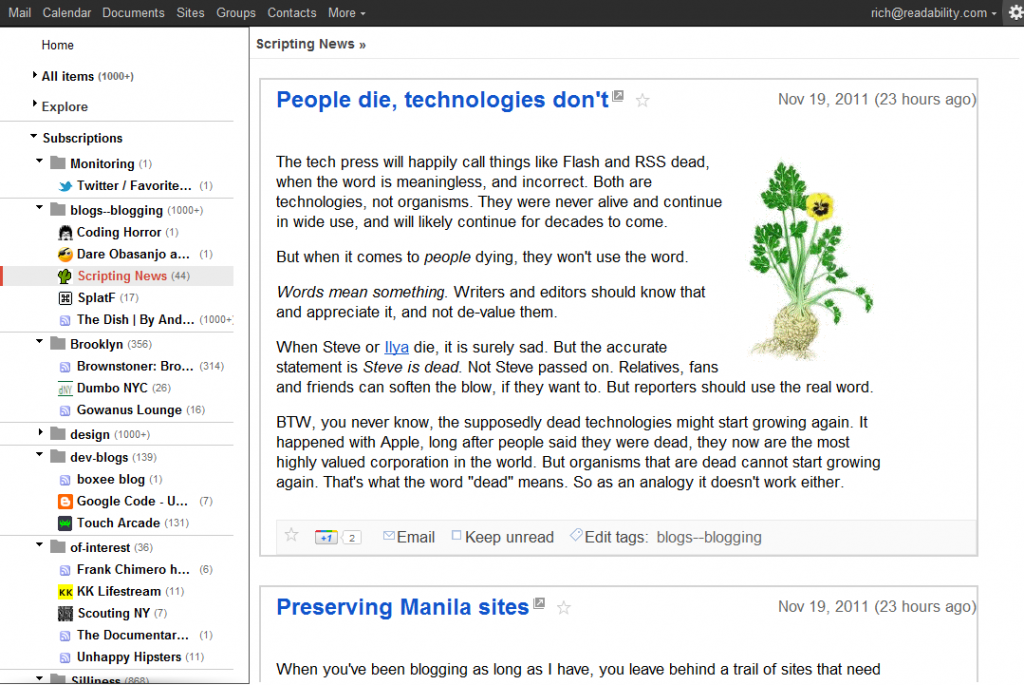Collapse the Monitoring folder
Screen dimensions: 1024x685
tap(39, 160)
